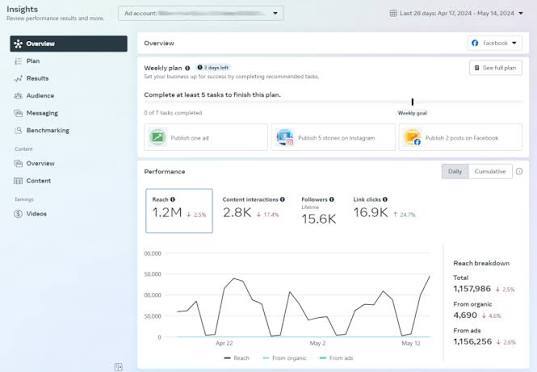Click the Plan icon in sidebar
Screen dimensions: 537x372
18,61
